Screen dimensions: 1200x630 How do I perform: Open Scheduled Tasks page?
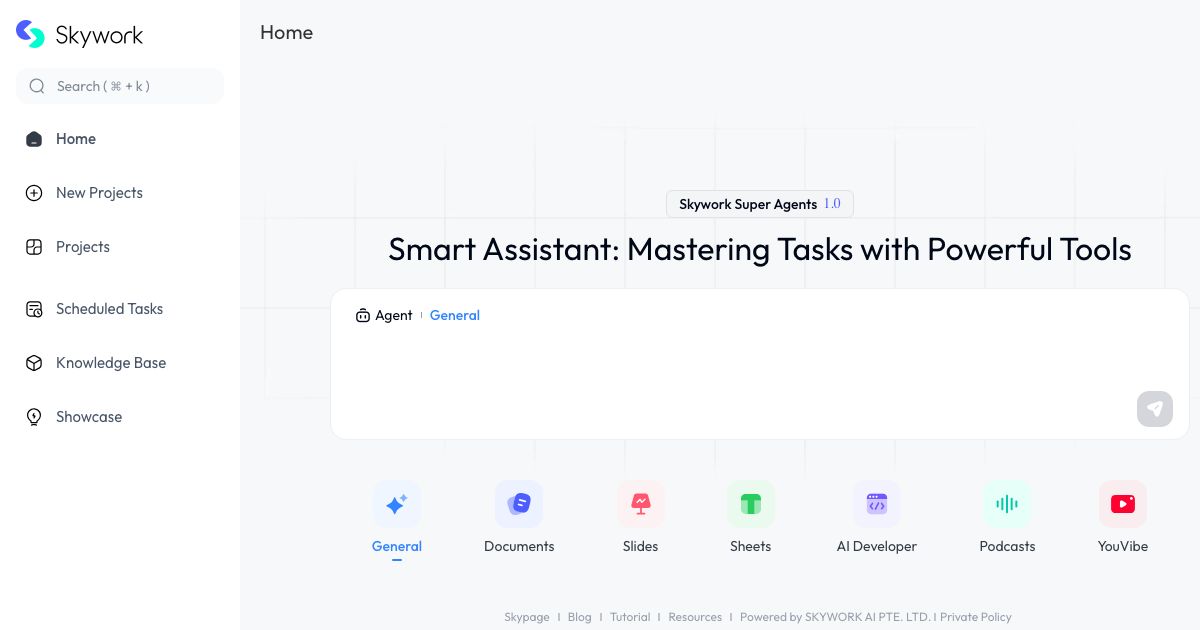pos(109,309)
